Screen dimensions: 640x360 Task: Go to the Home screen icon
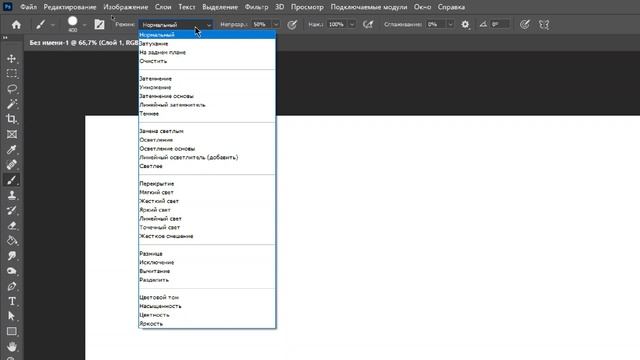(x=16, y=24)
